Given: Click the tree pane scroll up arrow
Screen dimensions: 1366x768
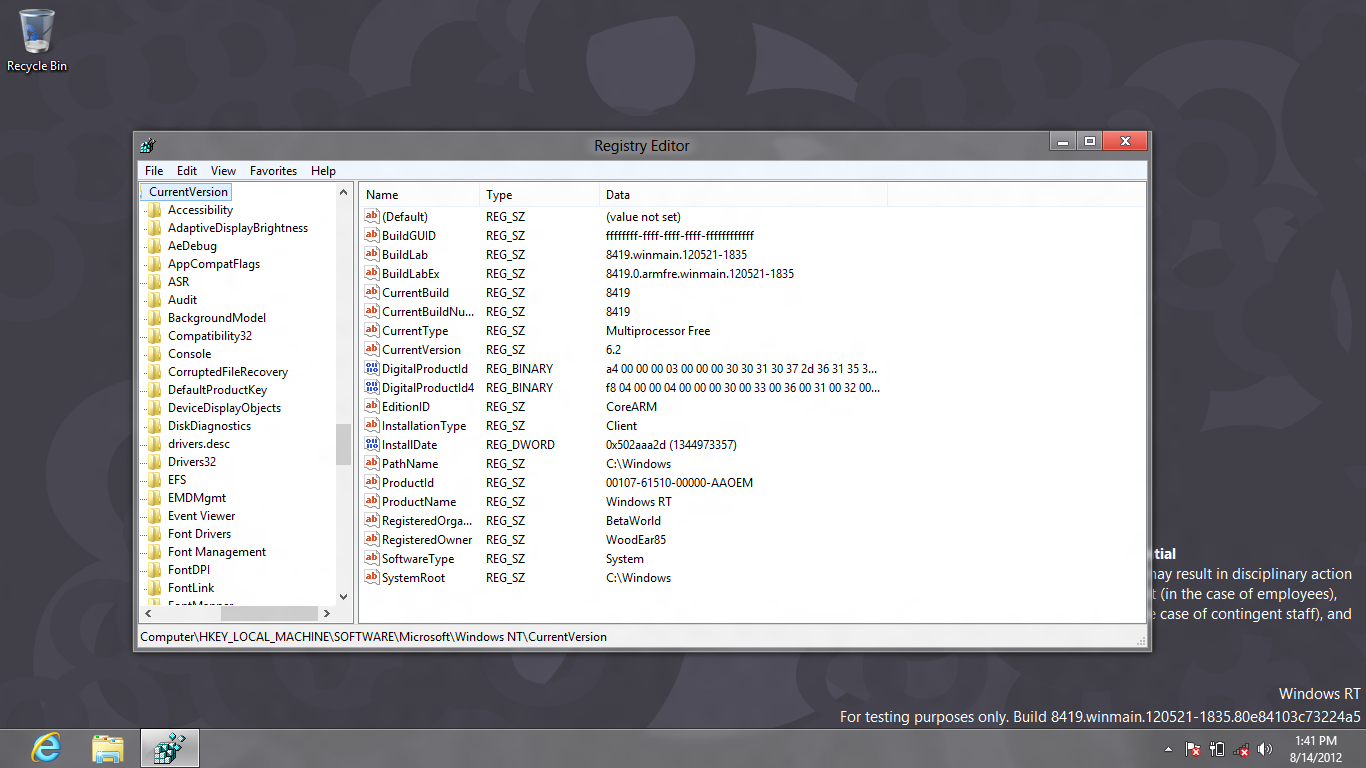Looking at the screenshot, I should point(343,192).
